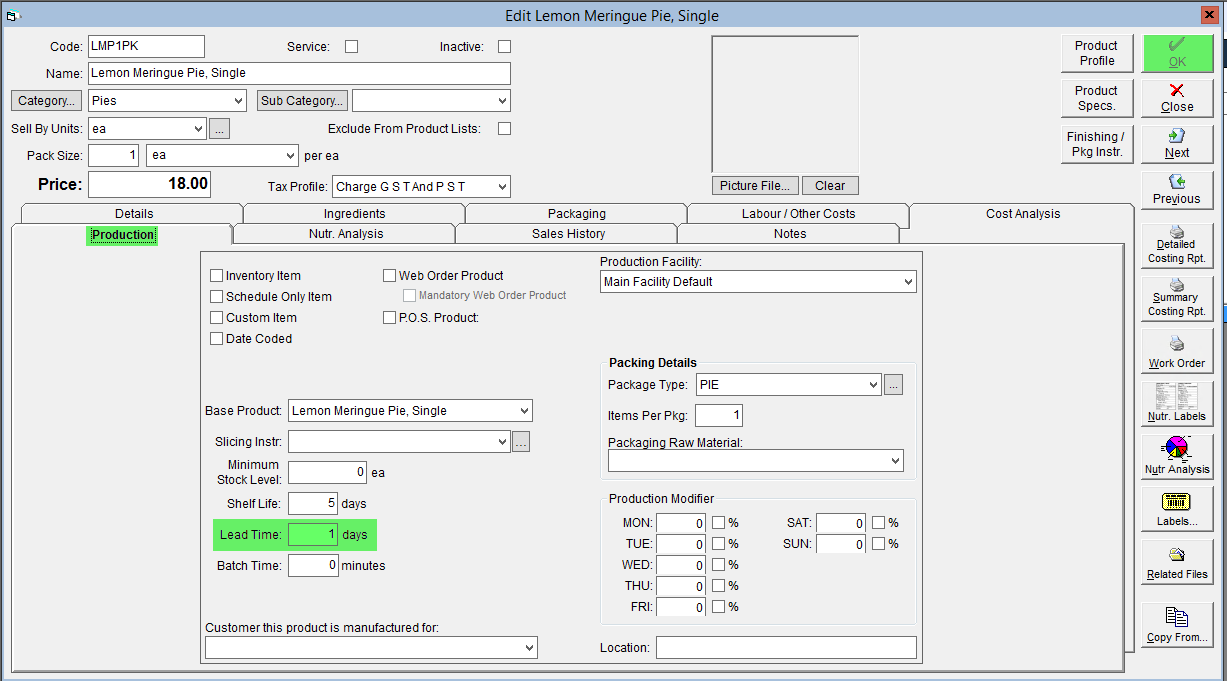Click the Price field showing 18.00

pos(149,184)
